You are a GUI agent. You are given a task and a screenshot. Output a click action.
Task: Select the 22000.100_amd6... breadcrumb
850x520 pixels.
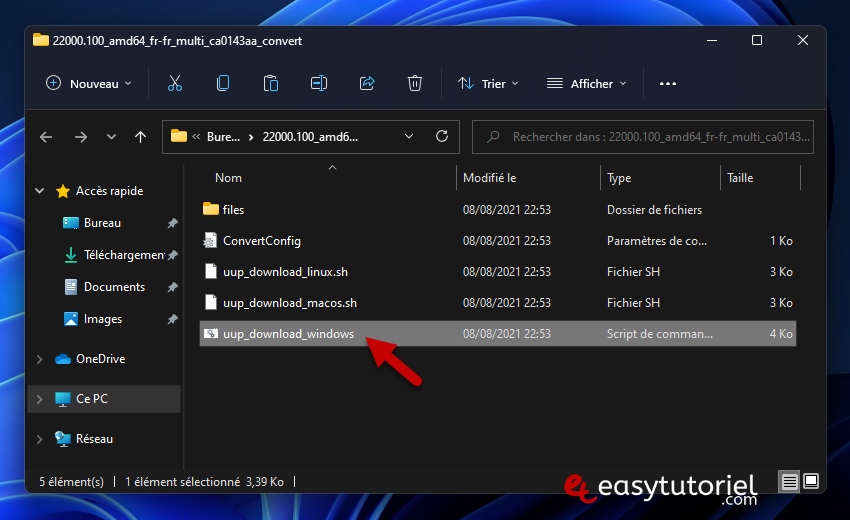(x=310, y=137)
